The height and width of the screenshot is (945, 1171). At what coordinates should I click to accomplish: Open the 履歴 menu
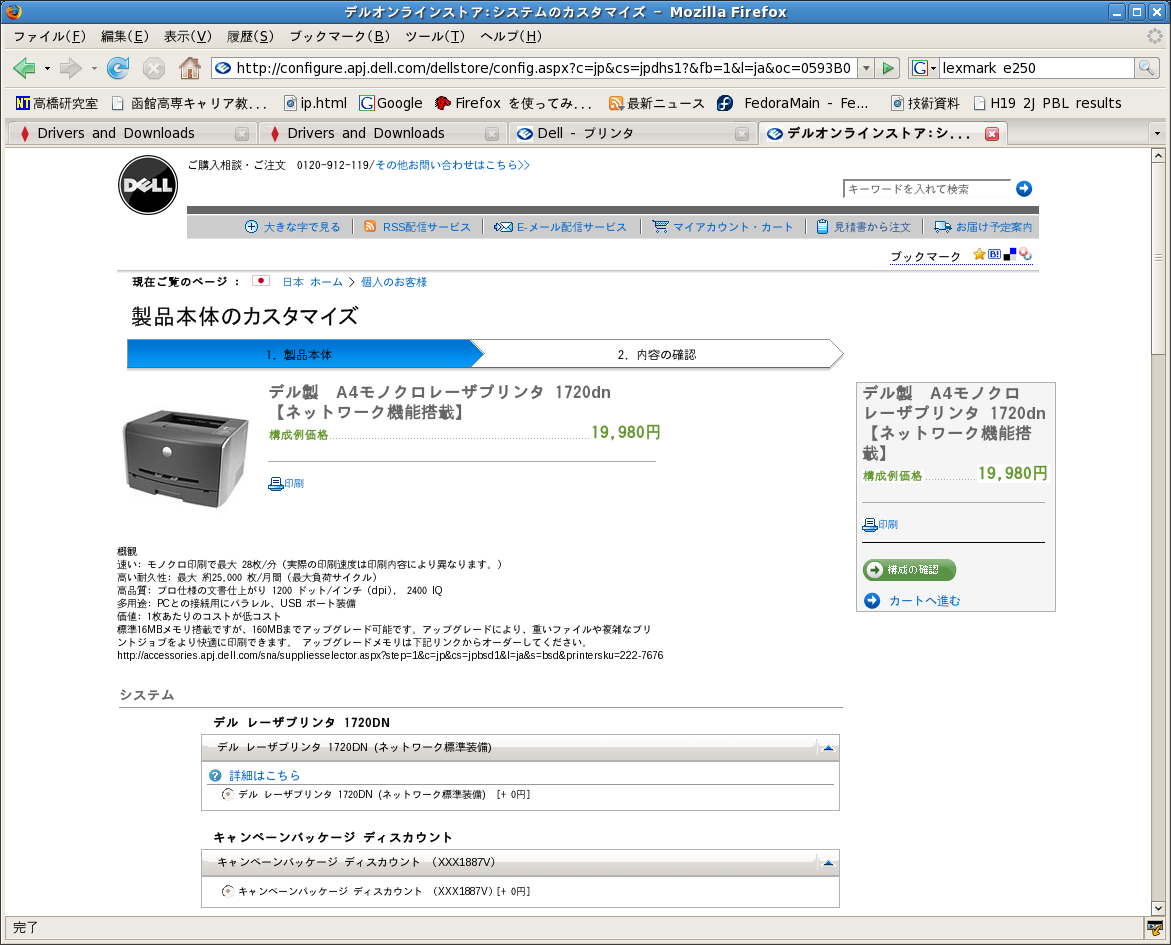point(250,36)
